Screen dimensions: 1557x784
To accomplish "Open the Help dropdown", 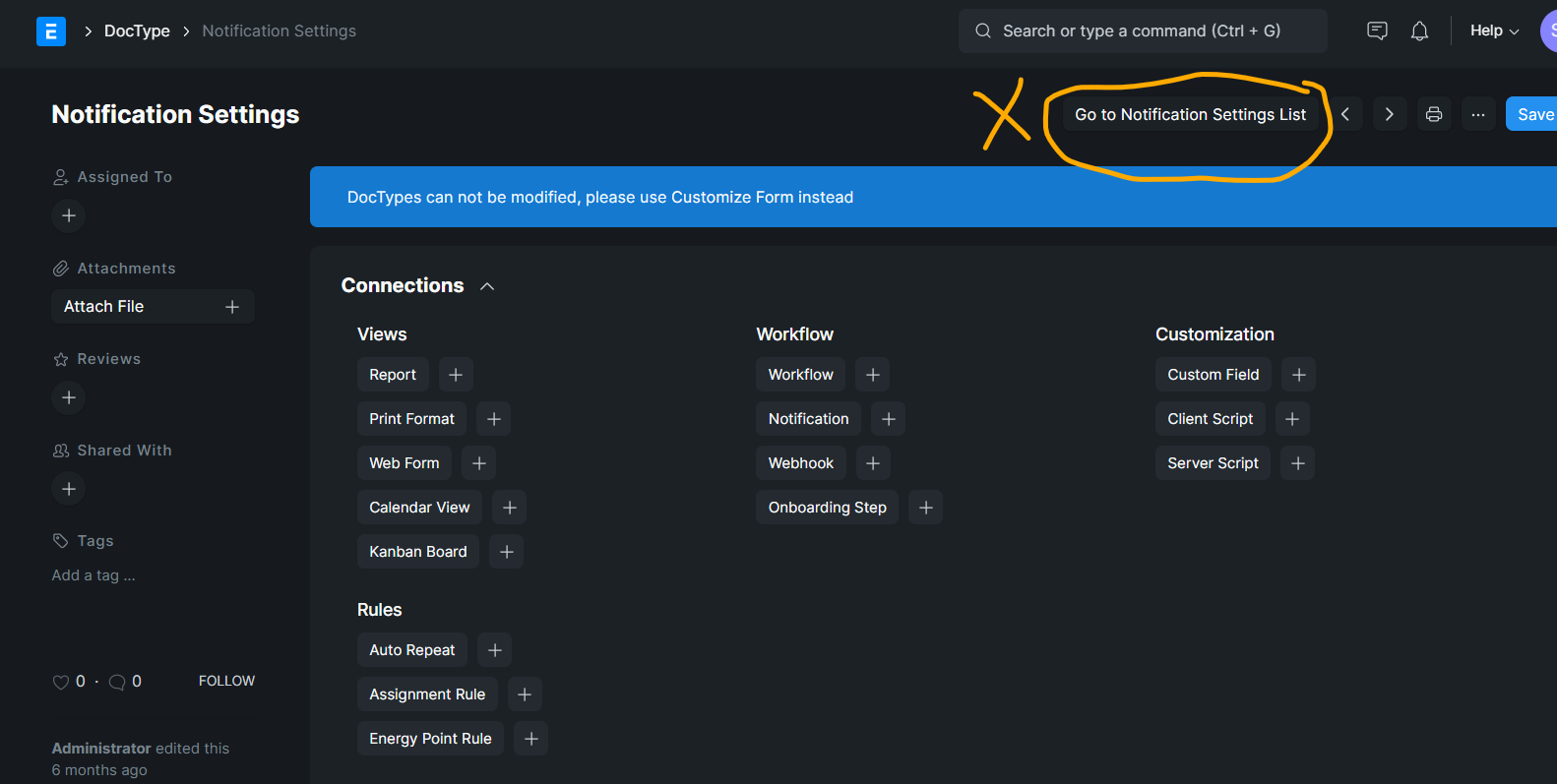I will [1492, 30].
